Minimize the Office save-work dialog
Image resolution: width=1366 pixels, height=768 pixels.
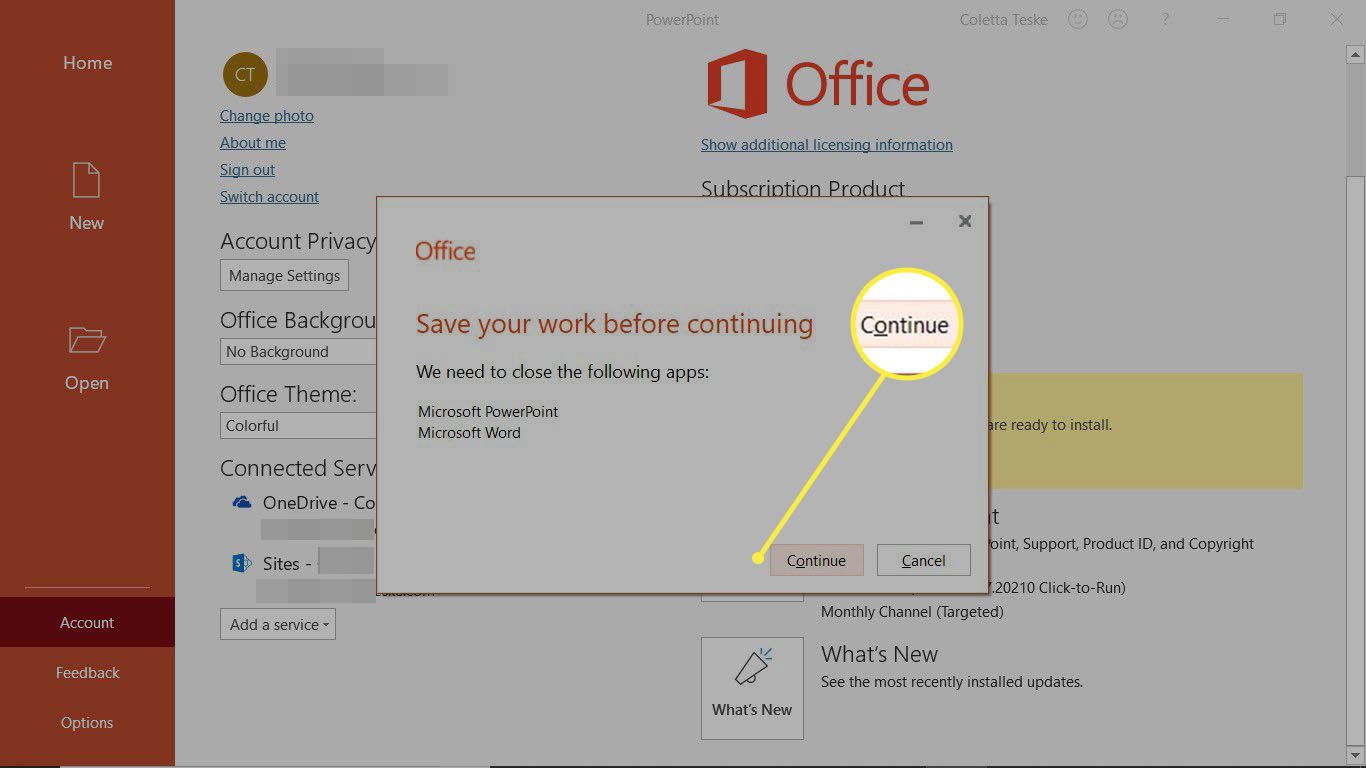(916, 222)
